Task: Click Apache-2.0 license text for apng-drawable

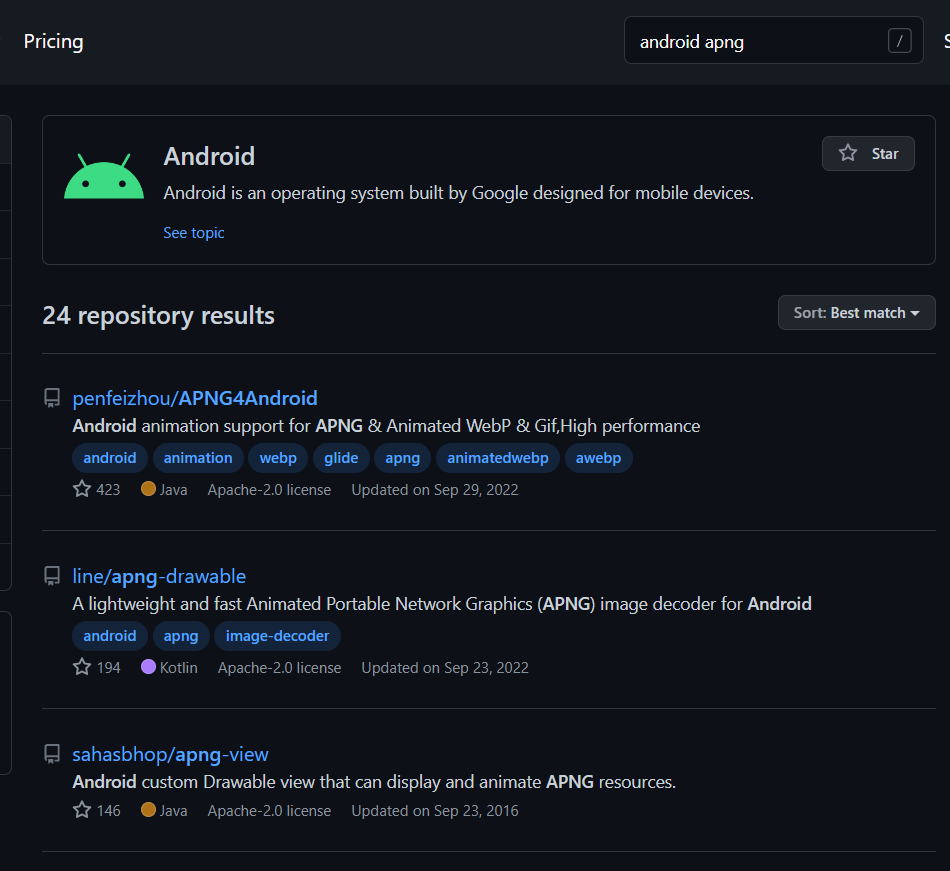Action: point(280,667)
